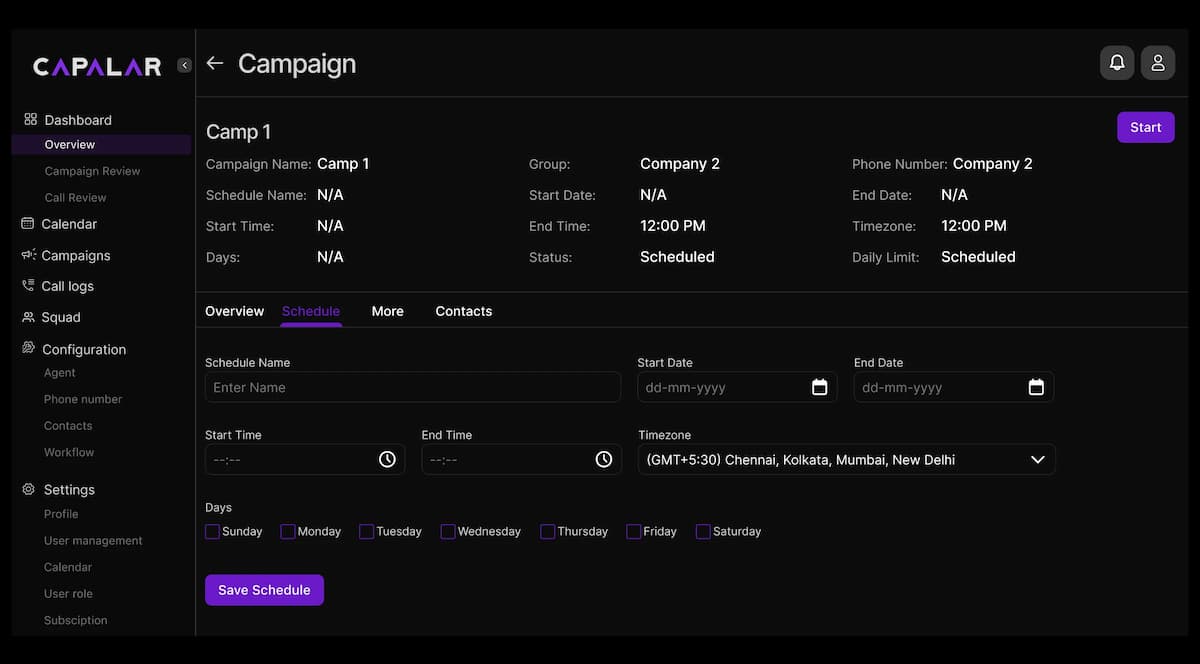Click the Start Time clock icon
The image size is (1200, 664).
387,459
